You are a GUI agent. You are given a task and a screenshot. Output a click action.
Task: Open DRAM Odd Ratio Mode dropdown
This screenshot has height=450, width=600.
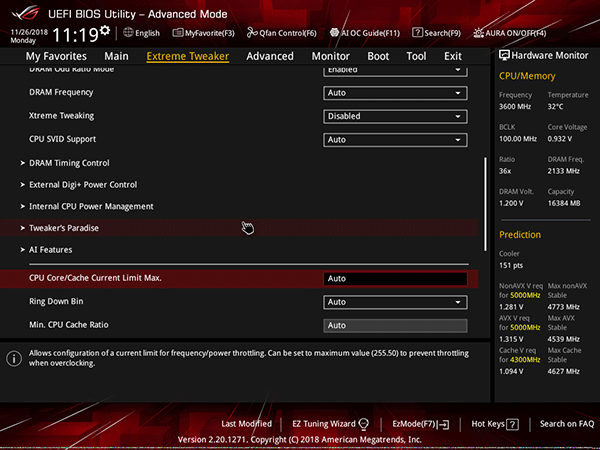395,71
